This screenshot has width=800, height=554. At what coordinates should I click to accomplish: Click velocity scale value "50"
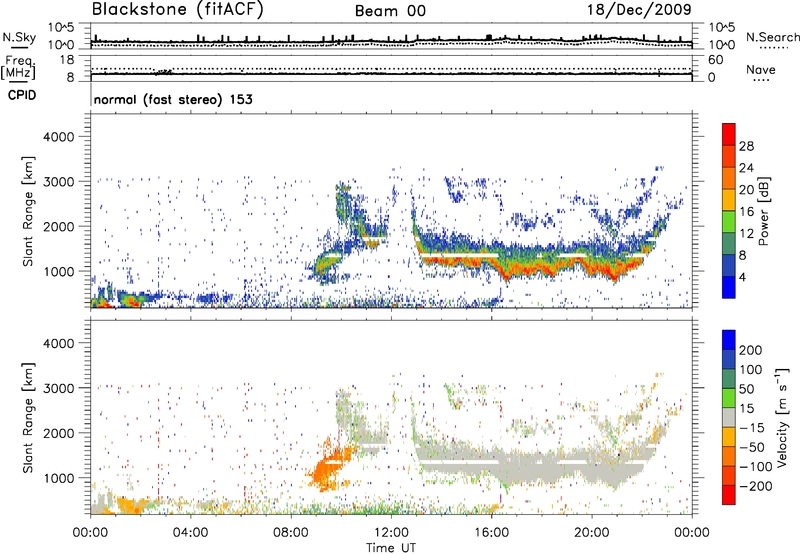[x=747, y=389]
